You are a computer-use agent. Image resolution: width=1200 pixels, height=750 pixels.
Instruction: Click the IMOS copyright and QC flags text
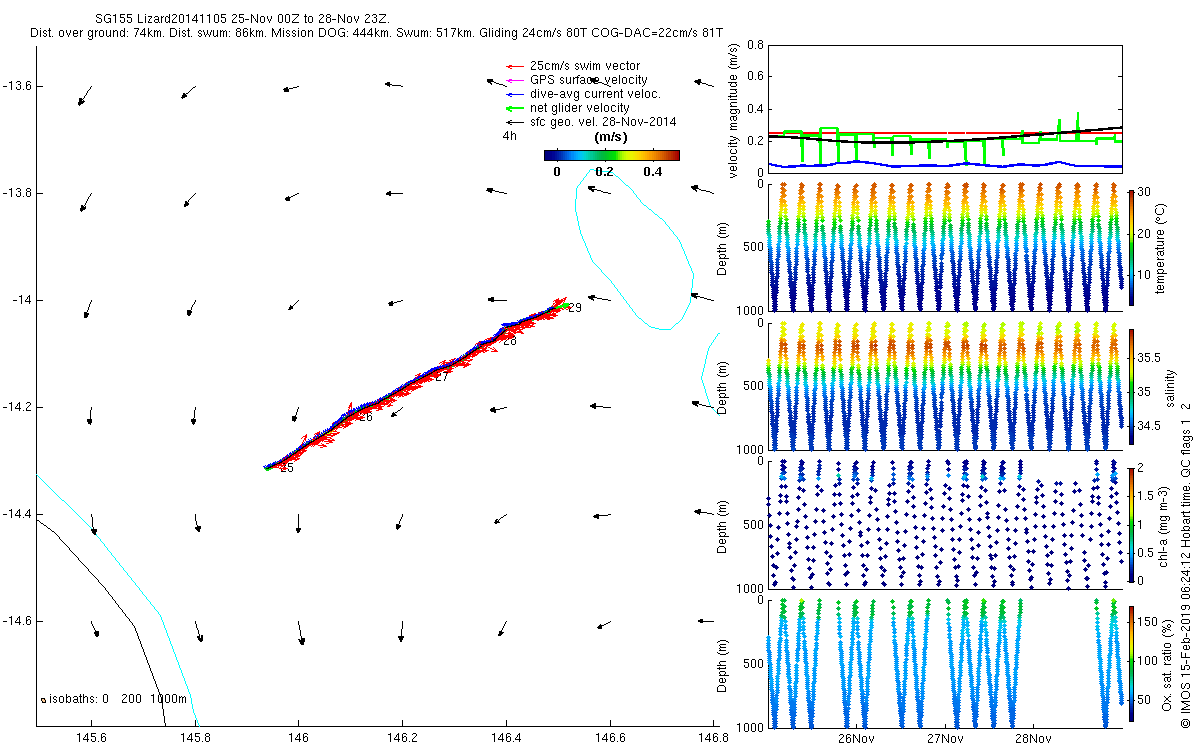click(x=1186, y=564)
